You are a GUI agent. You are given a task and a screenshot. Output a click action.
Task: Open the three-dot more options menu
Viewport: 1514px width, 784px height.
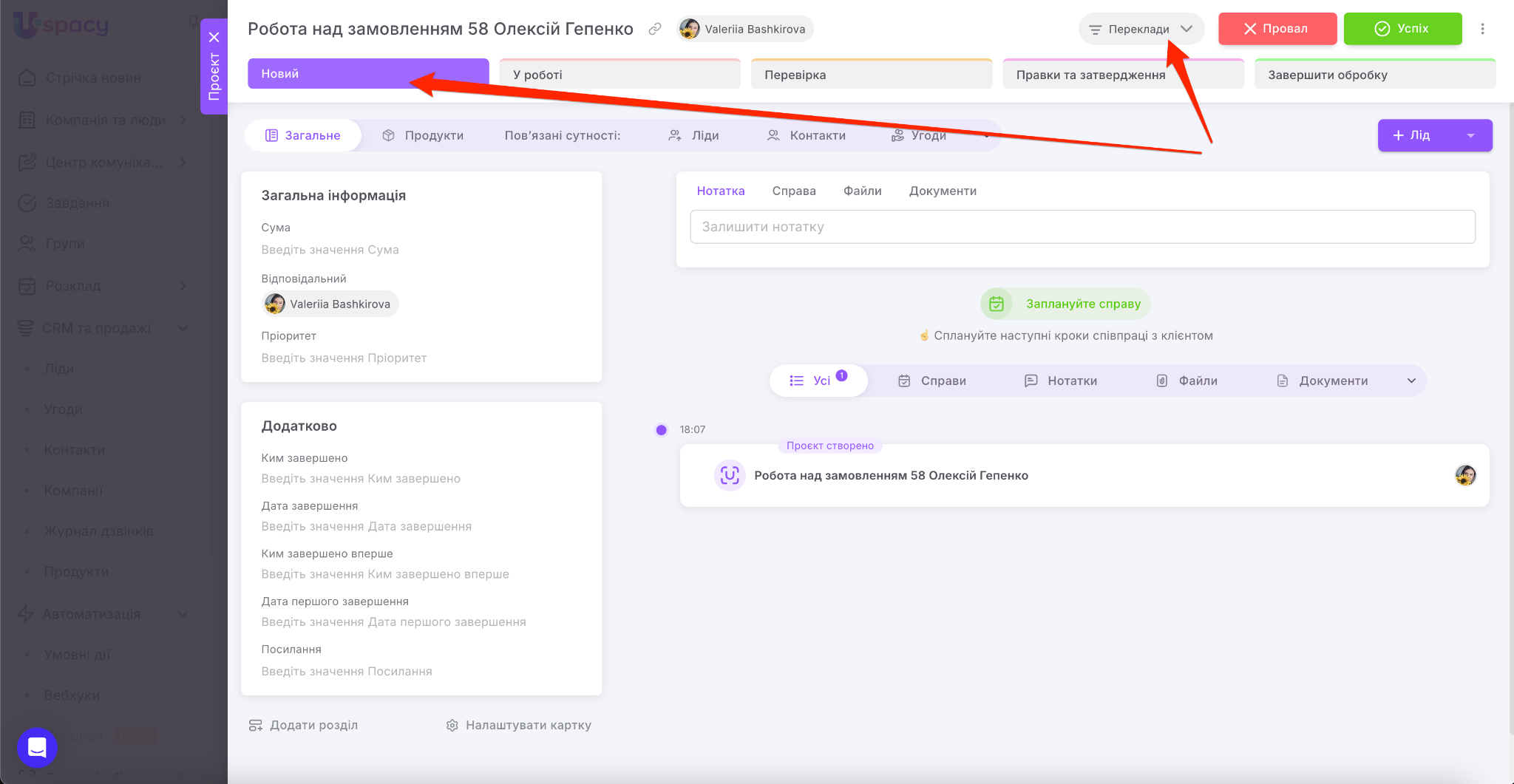tap(1482, 29)
